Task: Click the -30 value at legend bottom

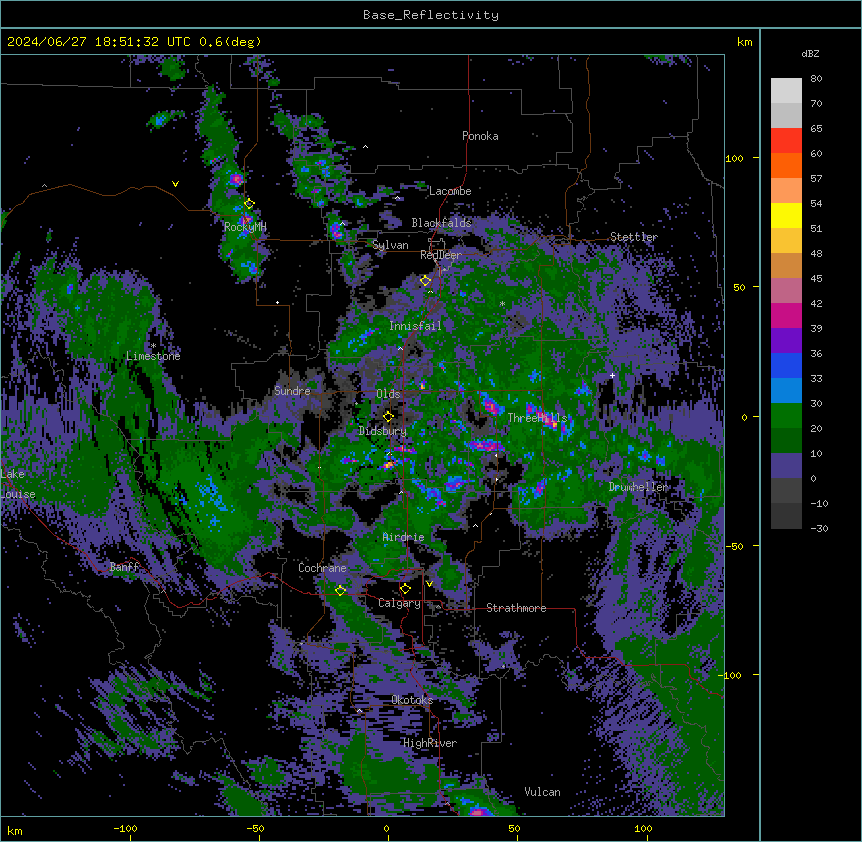Action: pyautogui.click(x=819, y=528)
